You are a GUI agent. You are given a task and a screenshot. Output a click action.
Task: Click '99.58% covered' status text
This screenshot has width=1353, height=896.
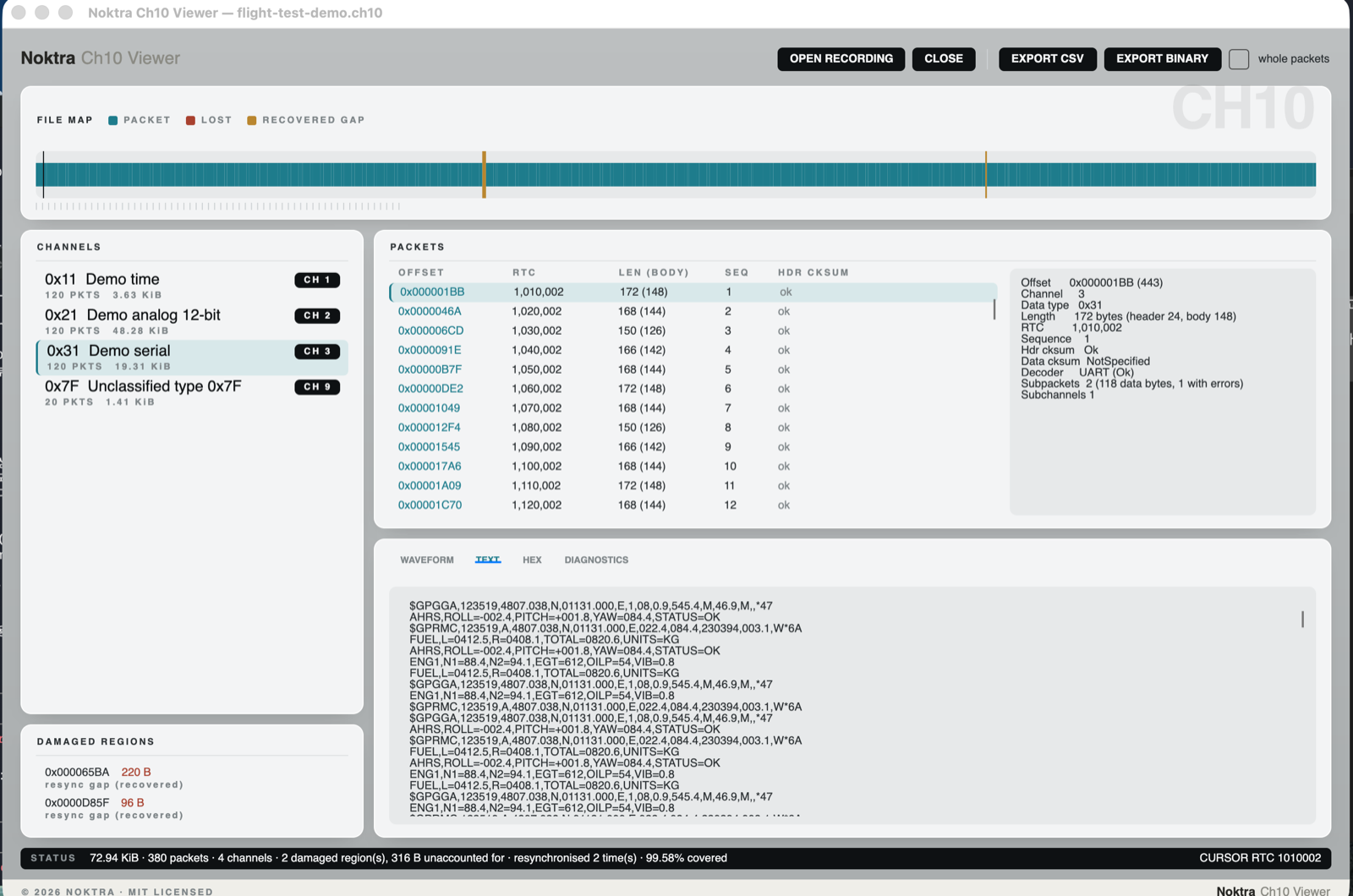click(687, 858)
